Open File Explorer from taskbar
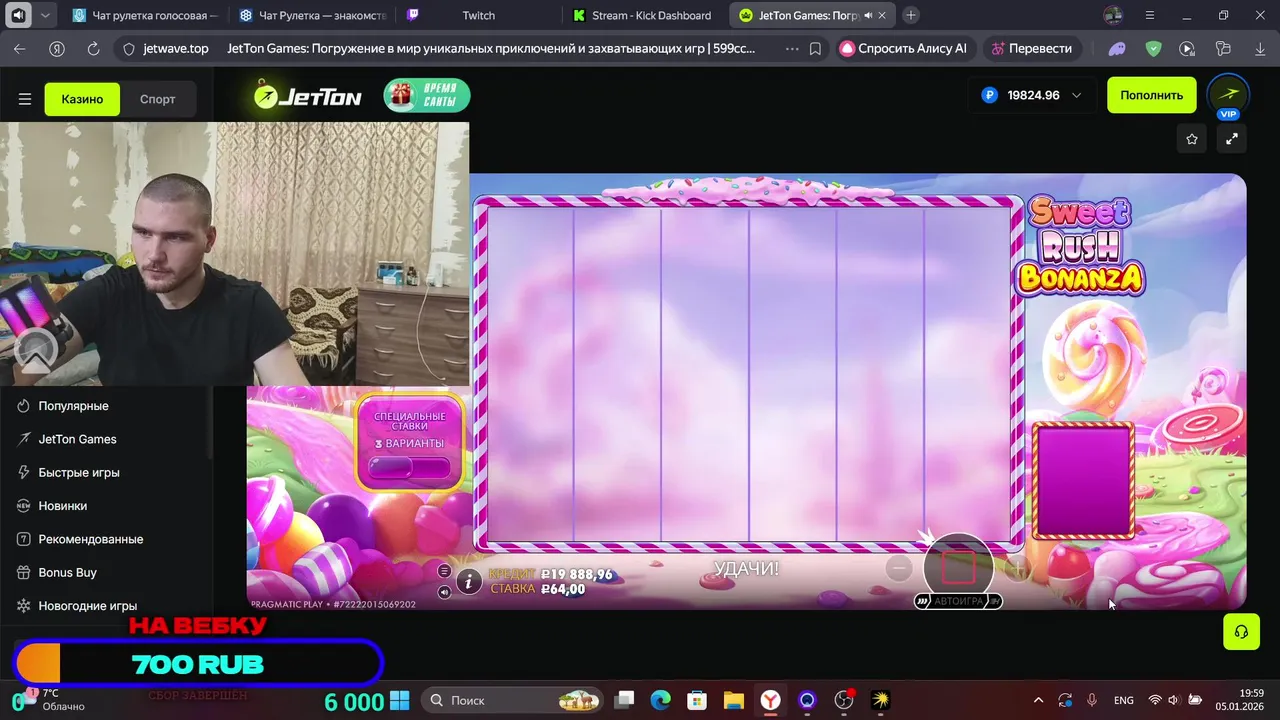1280x720 pixels. 734,700
